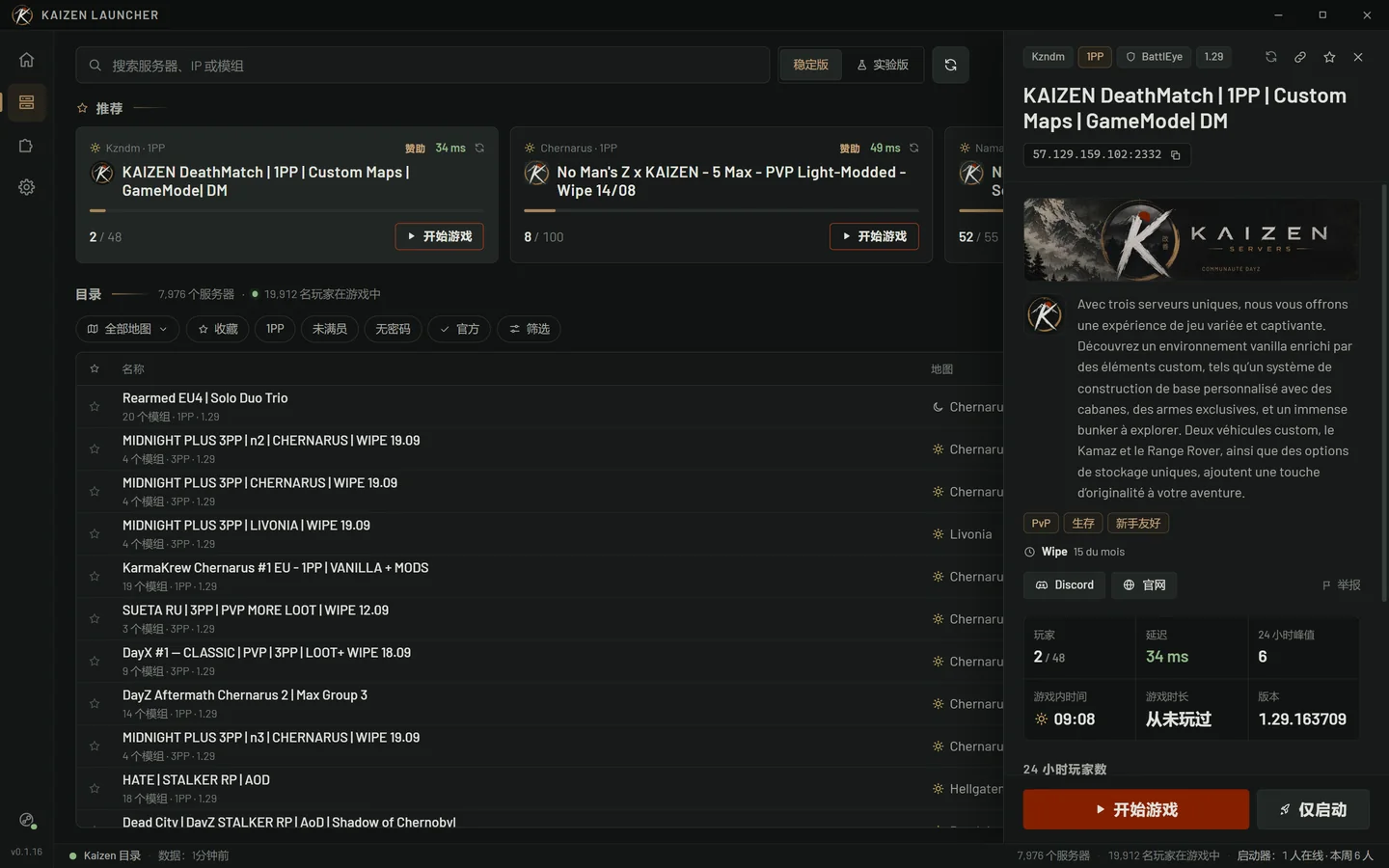1389x868 pixels.
Task: Open the mods puzzle icon in sidebar
Action: click(x=26, y=146)
